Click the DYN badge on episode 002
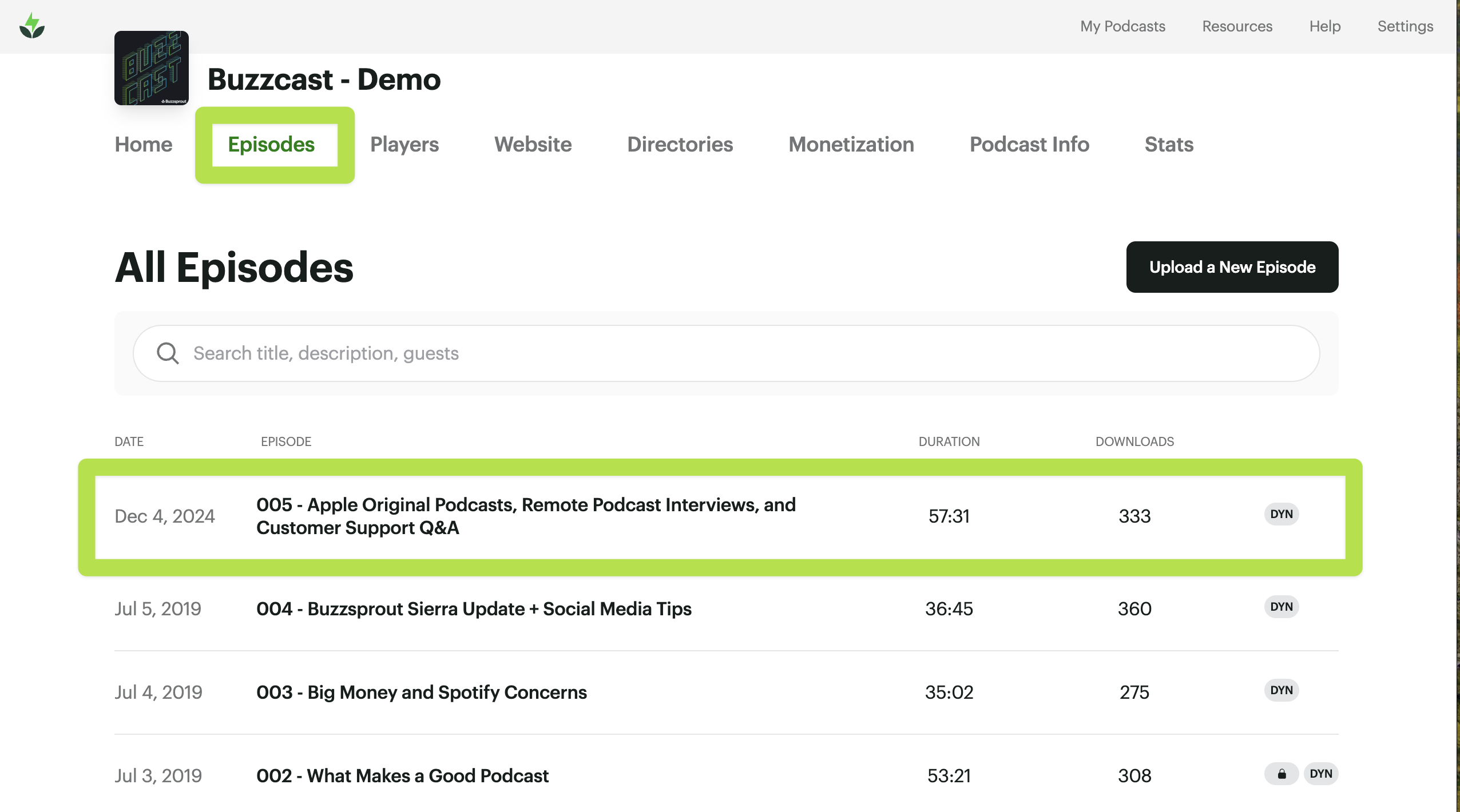The height and width of the screenshot is (812, 1460). coord(1321,774)
